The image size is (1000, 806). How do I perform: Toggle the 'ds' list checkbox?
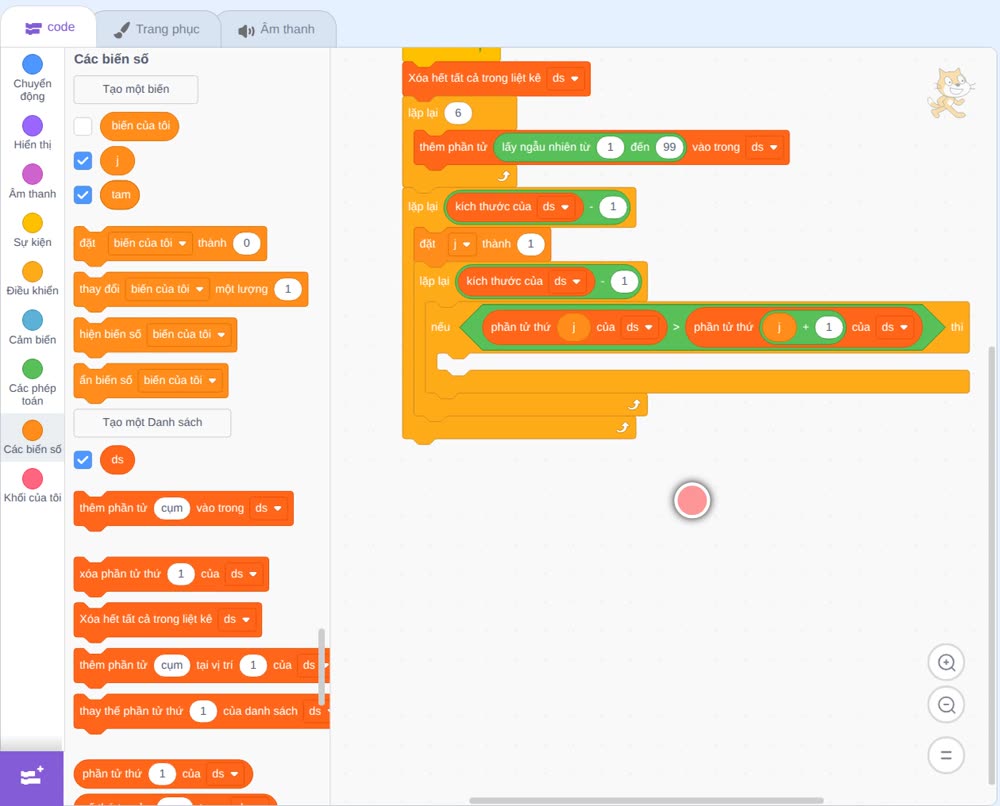[83, 460]
